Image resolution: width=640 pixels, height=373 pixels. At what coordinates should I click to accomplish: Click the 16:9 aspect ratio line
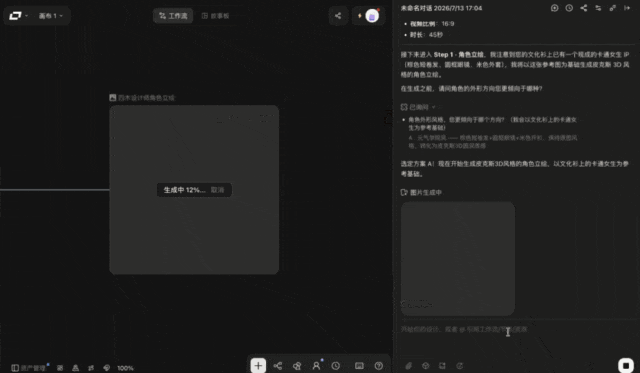[x=432, y=24]
